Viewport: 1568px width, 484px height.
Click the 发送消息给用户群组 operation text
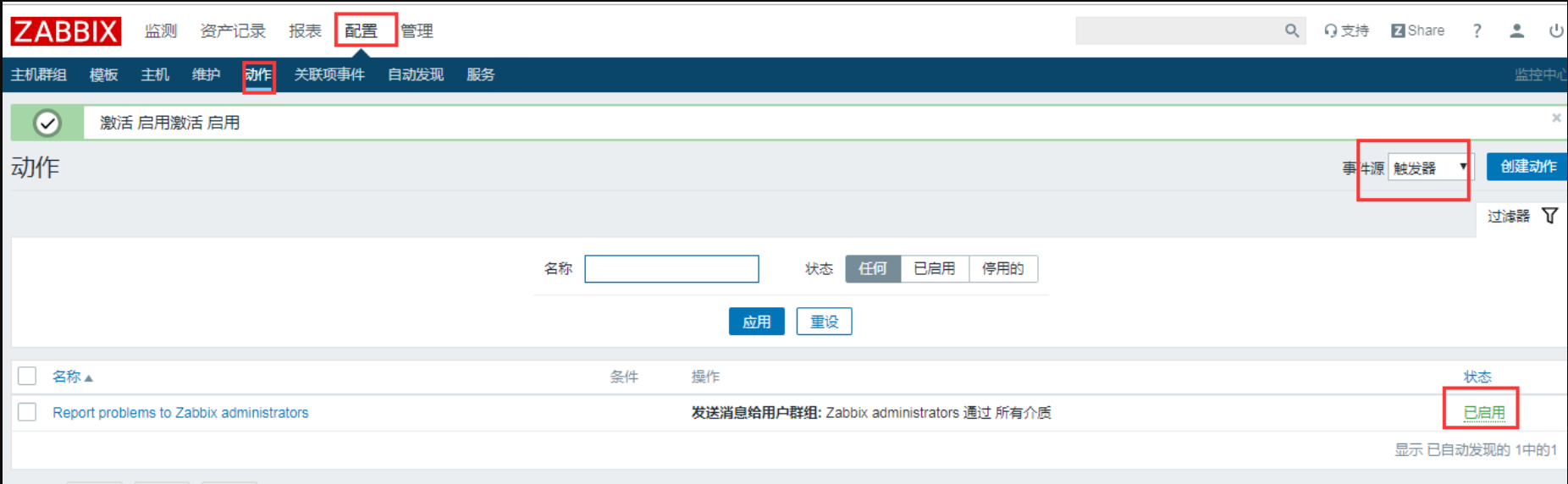pos(756,413)
